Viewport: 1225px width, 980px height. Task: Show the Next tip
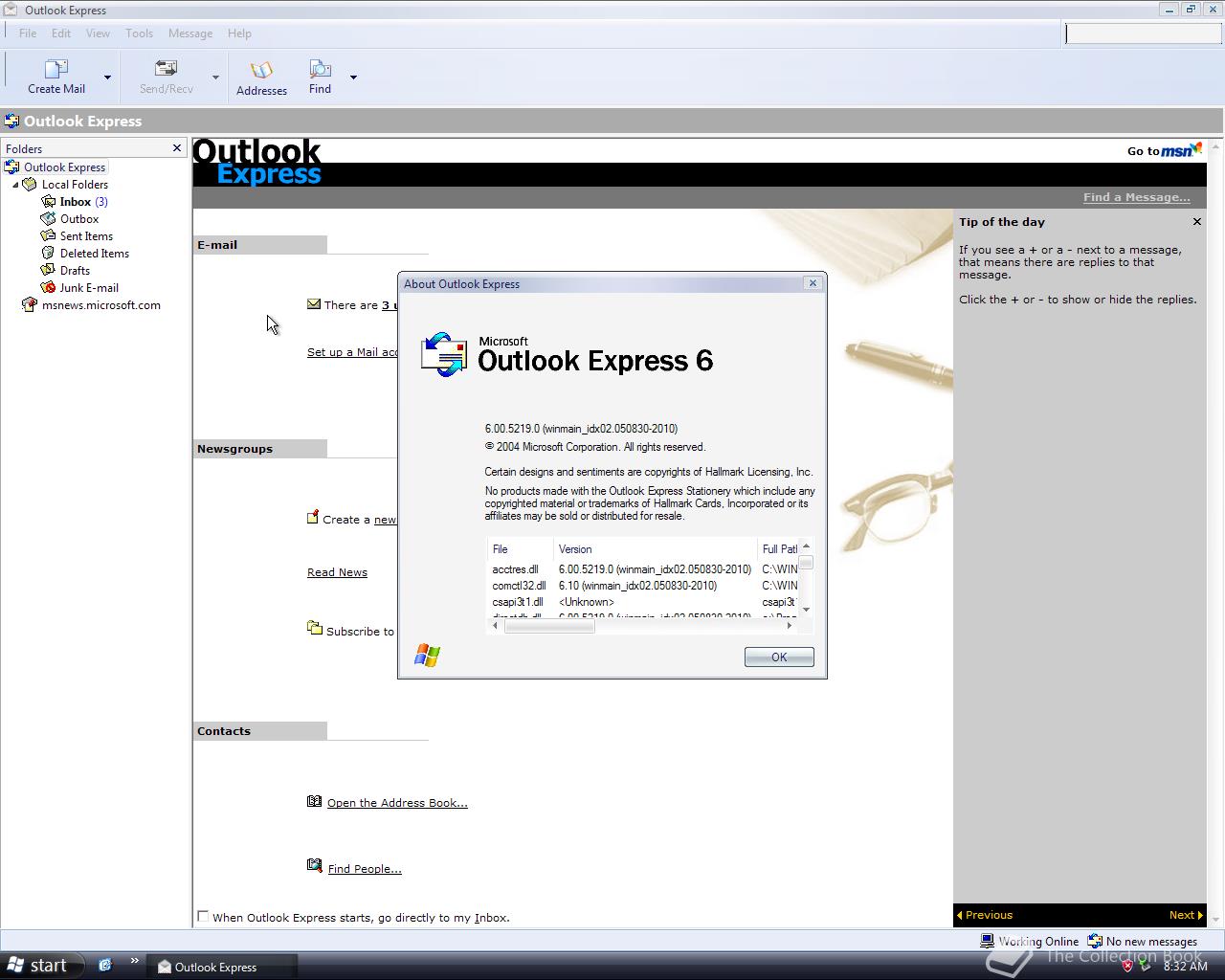click(x=1186, y=915)
